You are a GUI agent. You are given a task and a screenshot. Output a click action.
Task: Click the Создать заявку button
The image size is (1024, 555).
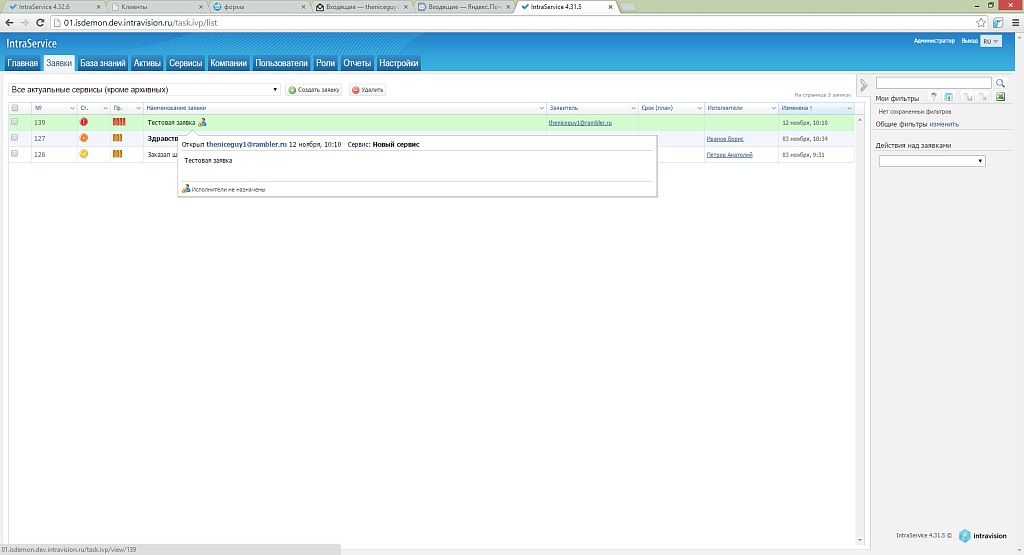point(314,90)
